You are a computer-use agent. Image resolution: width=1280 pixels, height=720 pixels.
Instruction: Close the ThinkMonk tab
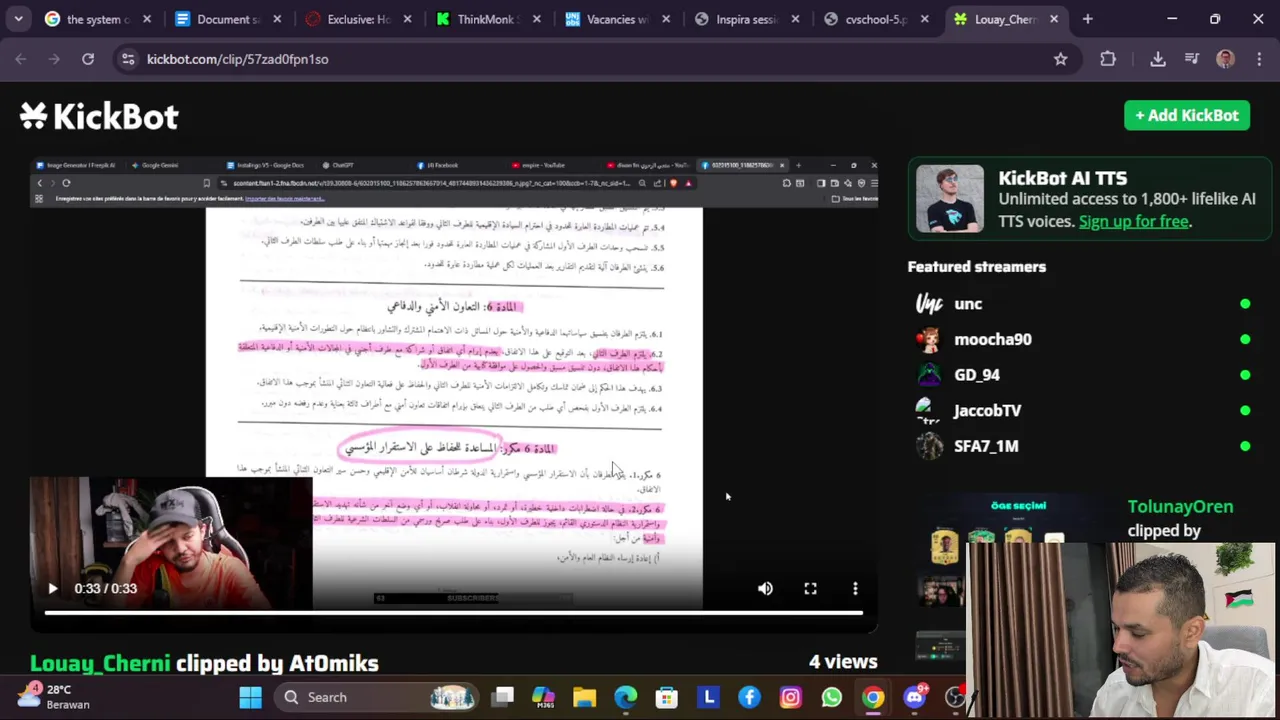[x=537, y=19]
